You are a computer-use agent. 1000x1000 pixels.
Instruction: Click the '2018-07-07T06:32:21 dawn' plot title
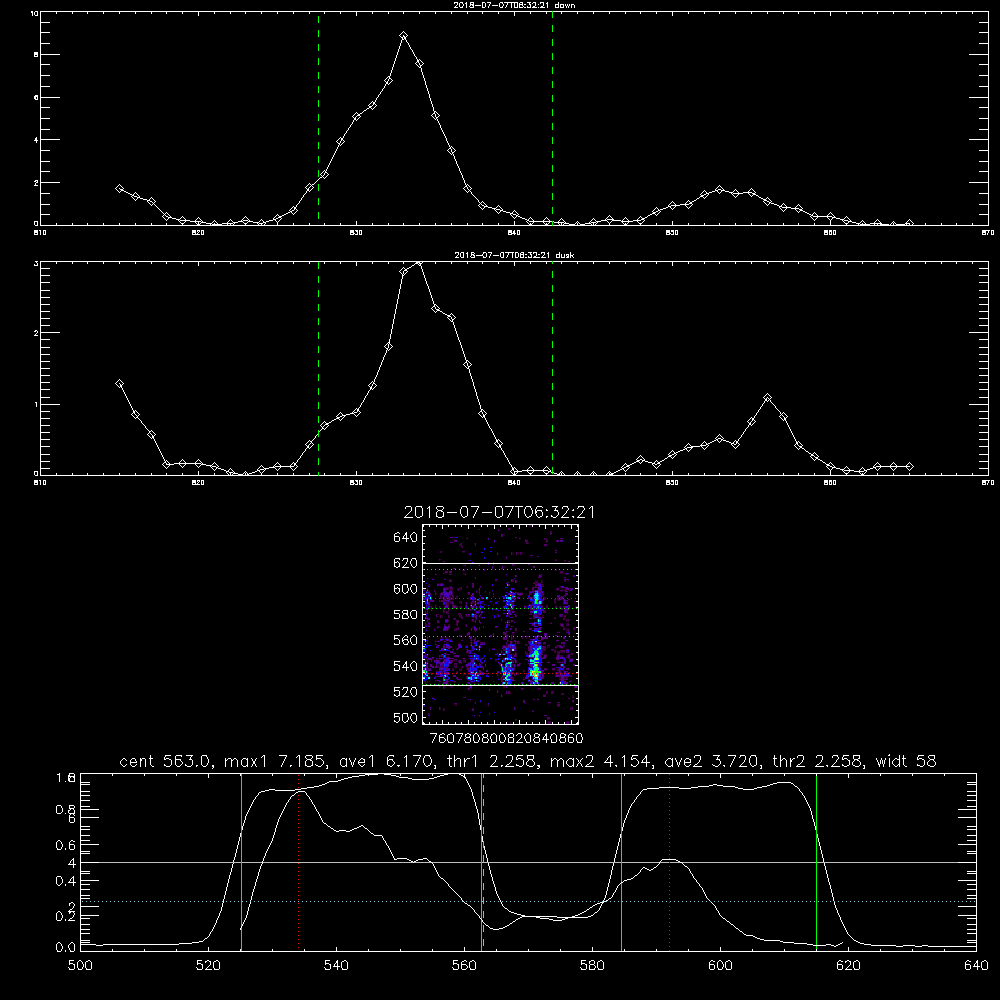(x=514, y=5)
